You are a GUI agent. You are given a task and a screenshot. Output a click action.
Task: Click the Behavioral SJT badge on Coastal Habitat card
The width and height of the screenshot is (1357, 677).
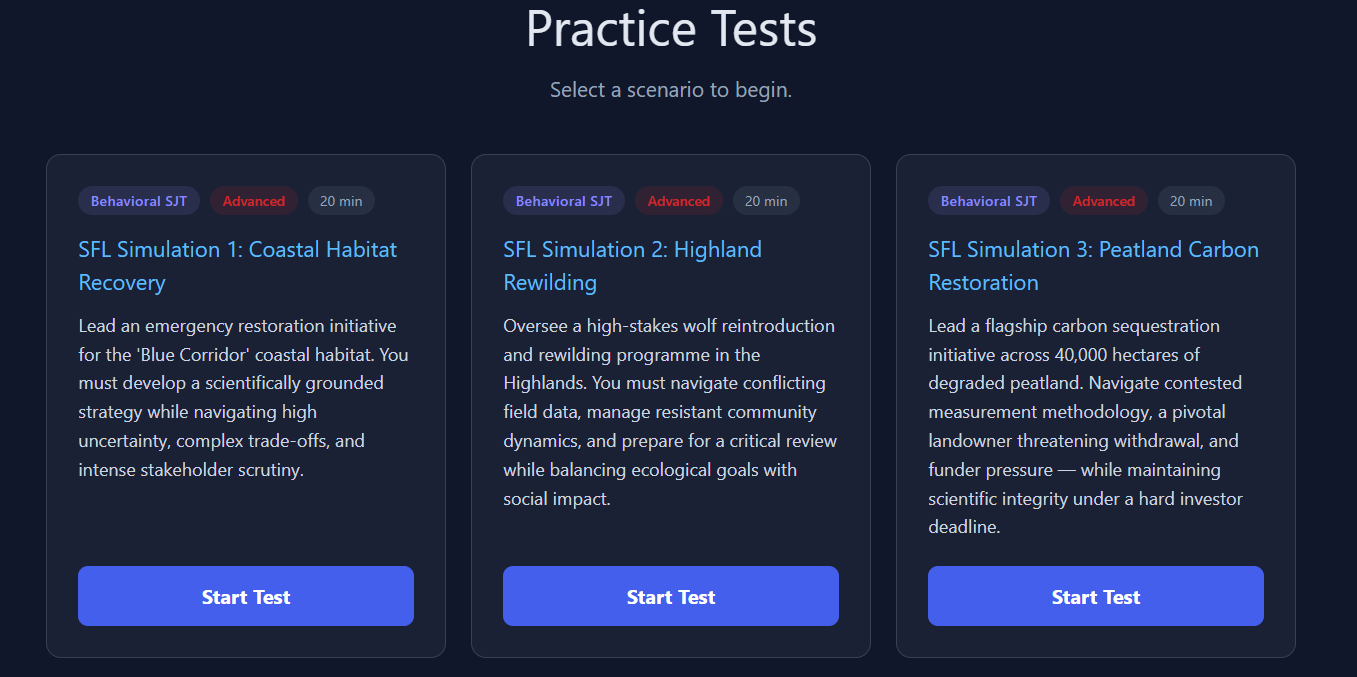click(x=138, y=200)
